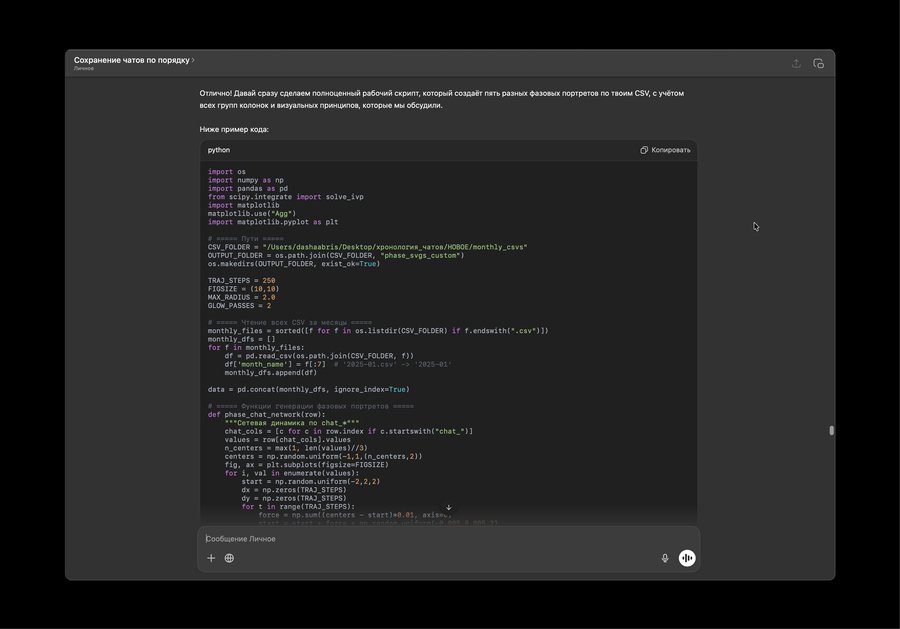Toggle the globe web search icon
900x629 pixels.
coord(229,558)
